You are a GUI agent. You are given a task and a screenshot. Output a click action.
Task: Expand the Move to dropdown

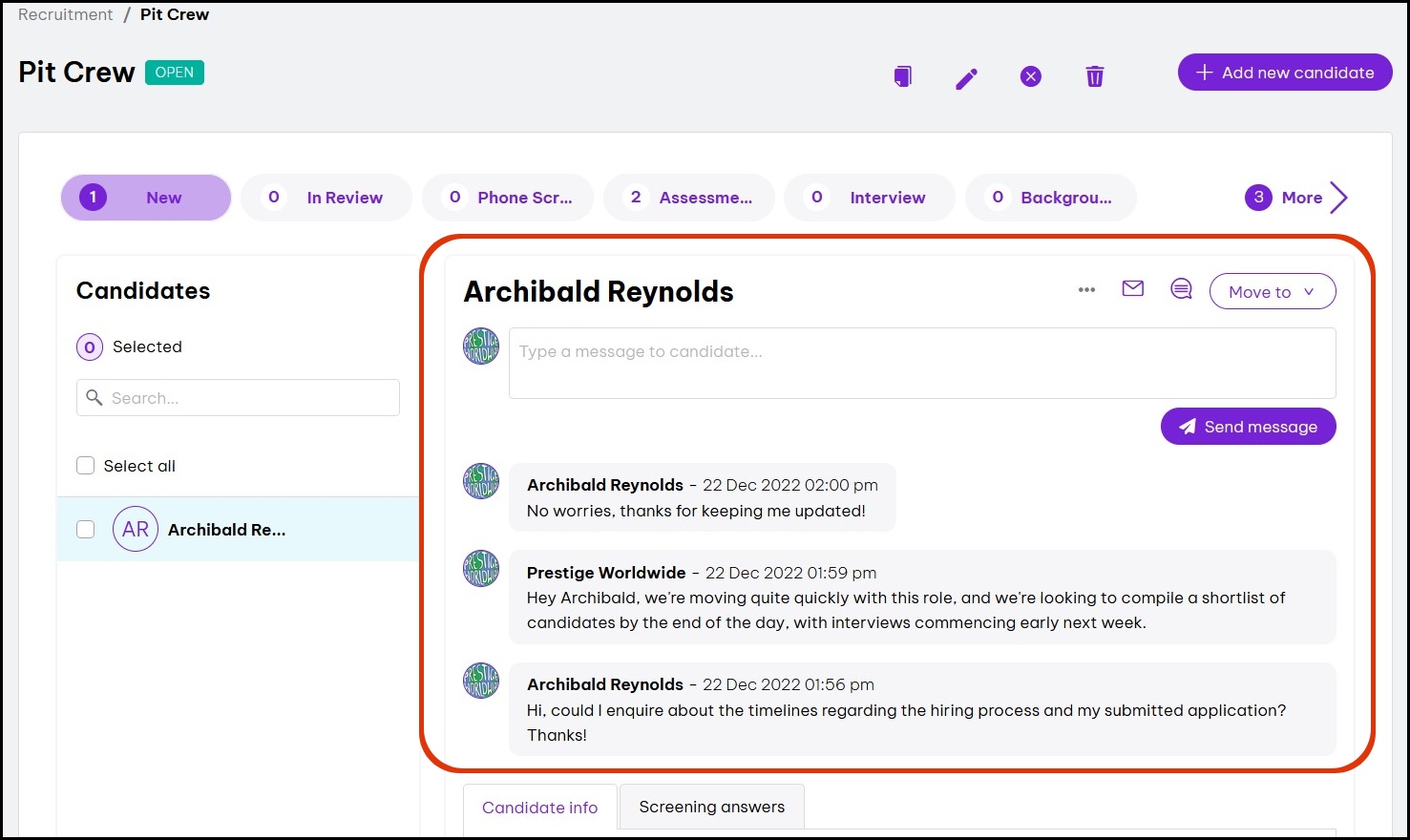click(1272, 292)
